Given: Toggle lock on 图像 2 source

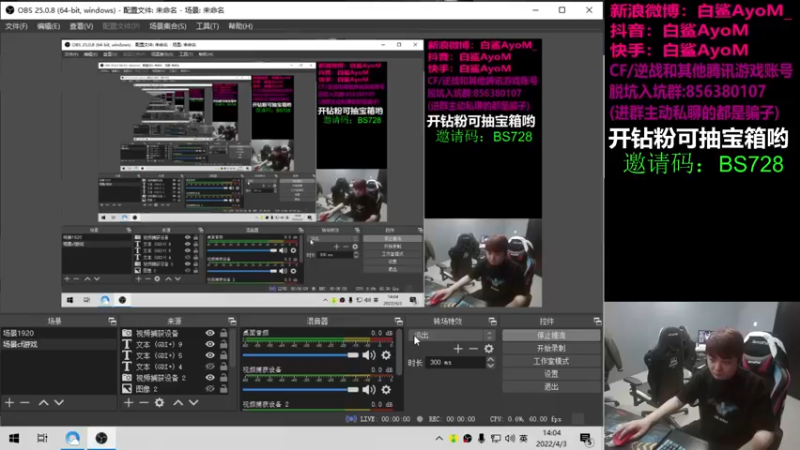Looking at the screenshot, I should tap(223, 389).
